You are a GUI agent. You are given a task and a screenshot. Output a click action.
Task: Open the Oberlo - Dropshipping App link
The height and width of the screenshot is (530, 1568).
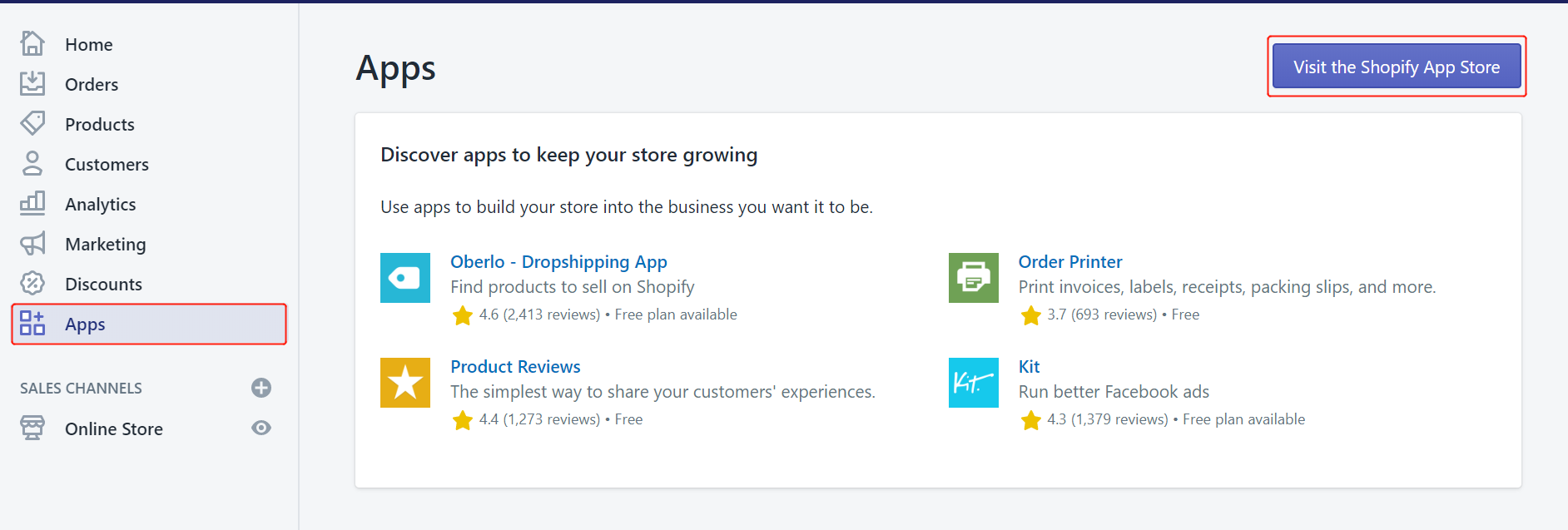click(x=558, y=262)
